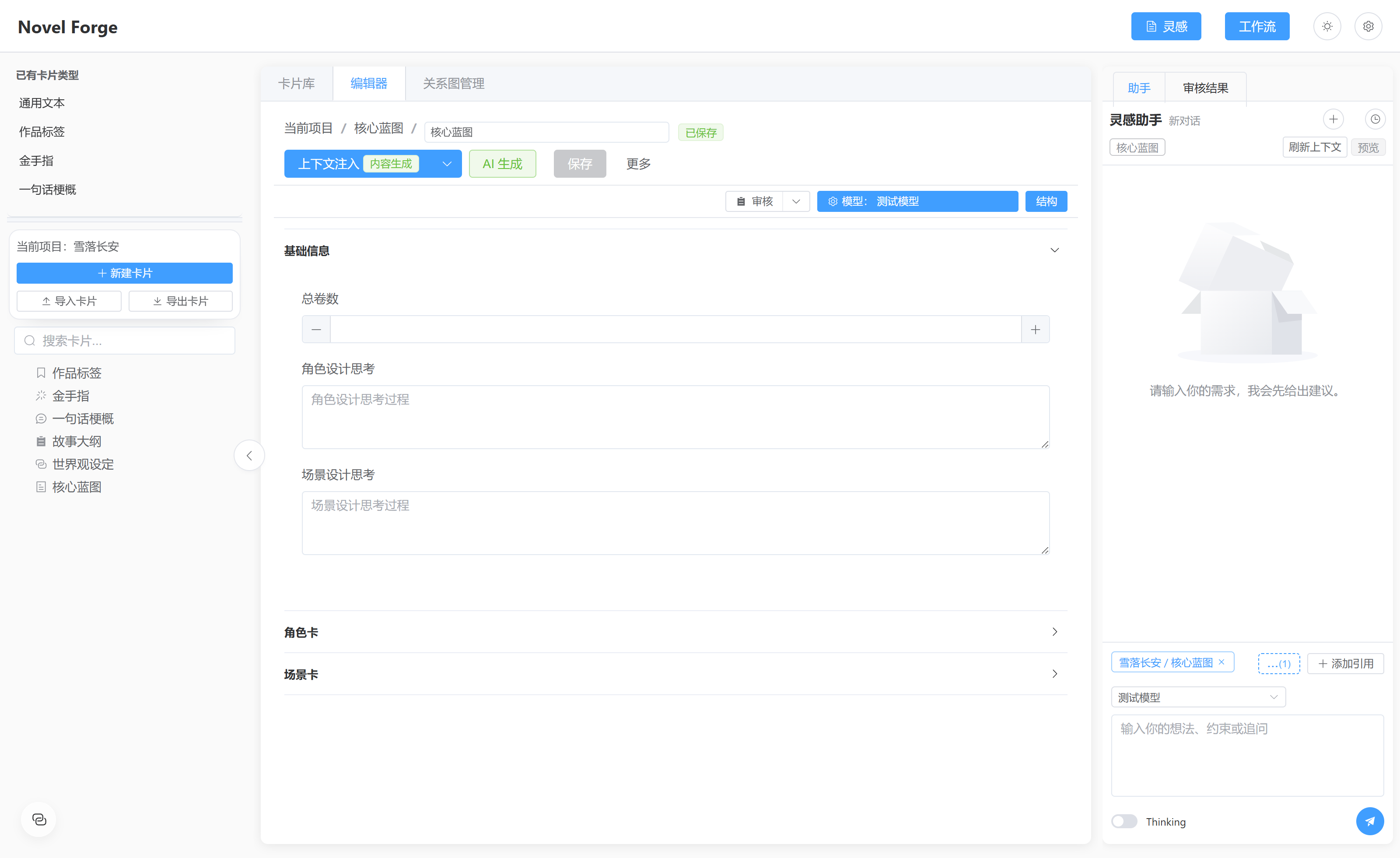The image size is (1400, 858).
Task: Click AI 生成 button
Action: pos(502,164)
